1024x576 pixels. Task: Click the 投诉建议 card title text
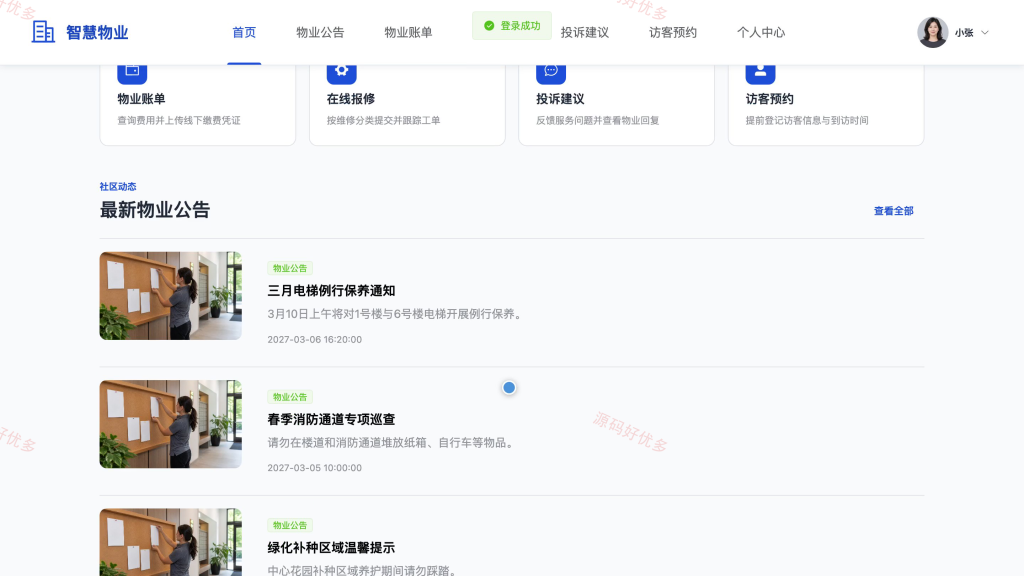tap(560, 99)
